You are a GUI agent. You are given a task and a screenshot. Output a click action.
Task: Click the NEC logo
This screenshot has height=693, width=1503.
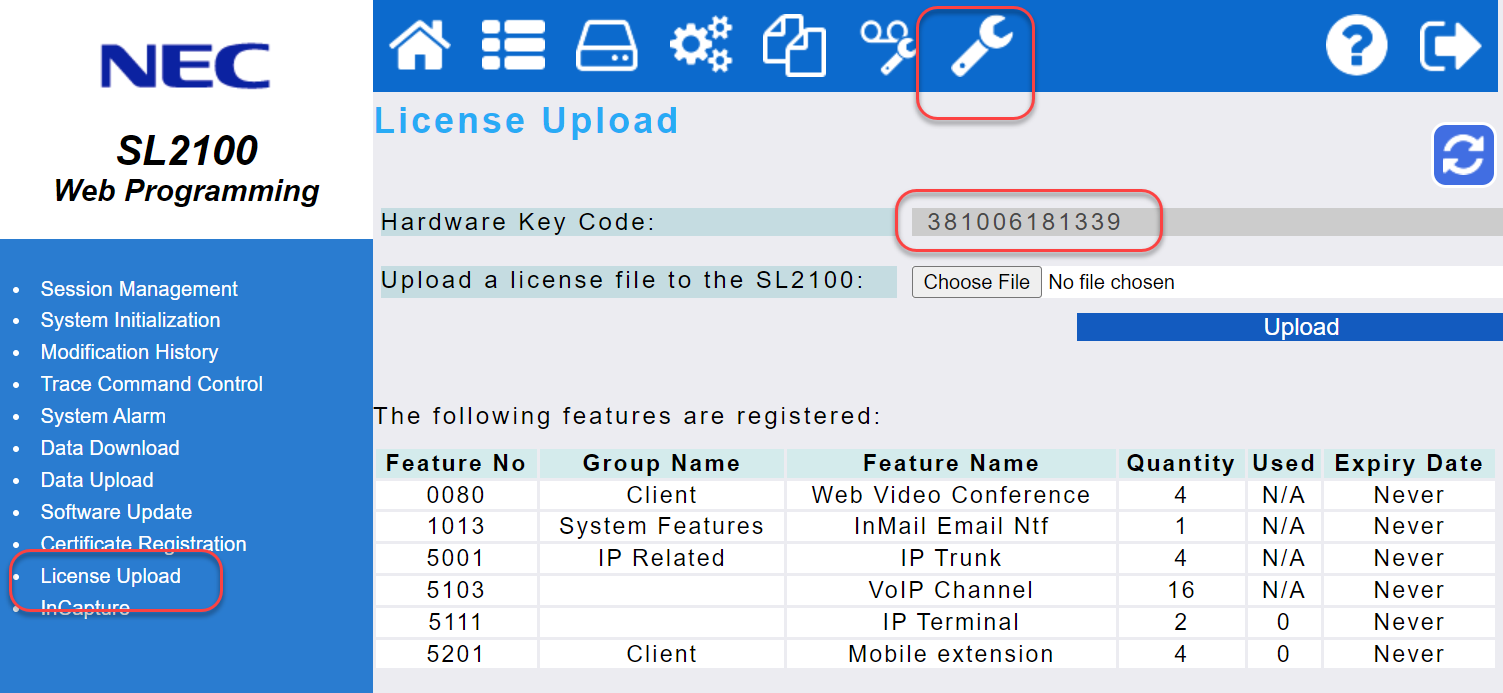(x=185, y=67)
